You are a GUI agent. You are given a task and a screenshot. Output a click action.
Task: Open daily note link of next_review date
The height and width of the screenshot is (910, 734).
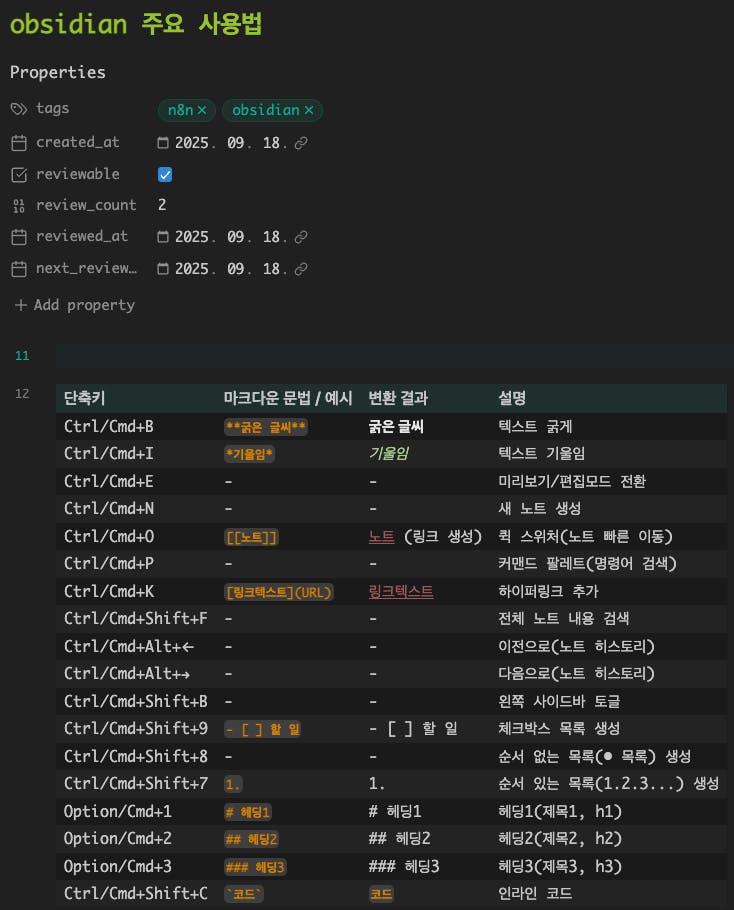(x=301, y=269)
